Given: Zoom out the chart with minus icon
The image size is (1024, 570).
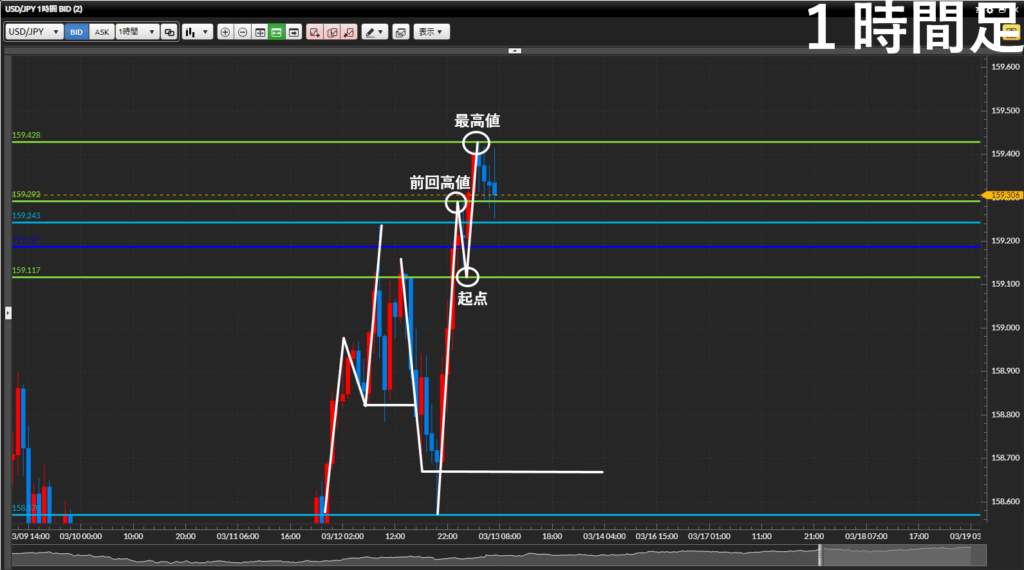Looking at the screenshot, I should point(242,32).
